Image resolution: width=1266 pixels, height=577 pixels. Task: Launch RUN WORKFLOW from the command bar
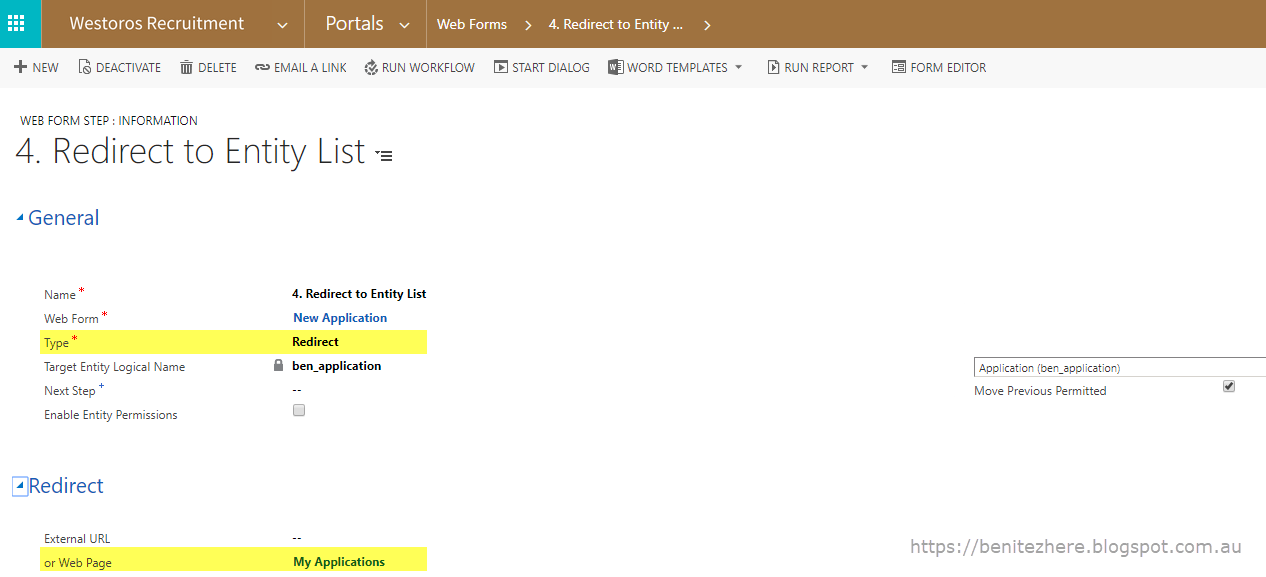pyautogui.click(x=419, y=67)
